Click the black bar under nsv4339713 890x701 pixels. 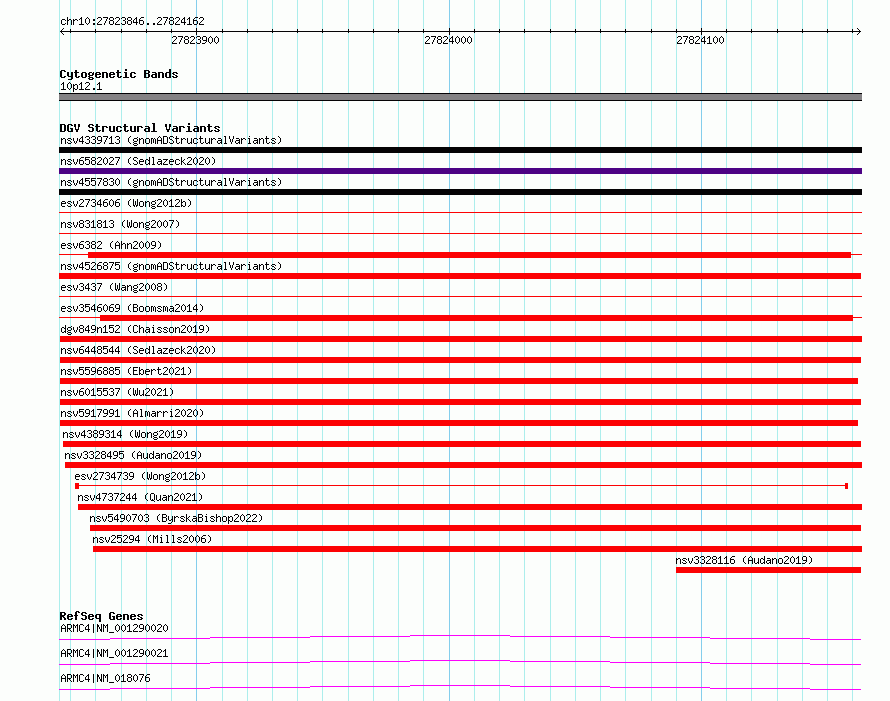[x=460, y=150]
